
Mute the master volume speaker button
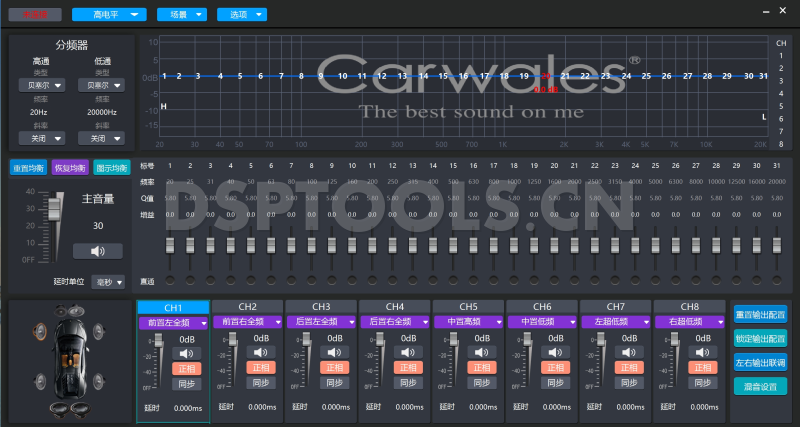coord(97,251)
